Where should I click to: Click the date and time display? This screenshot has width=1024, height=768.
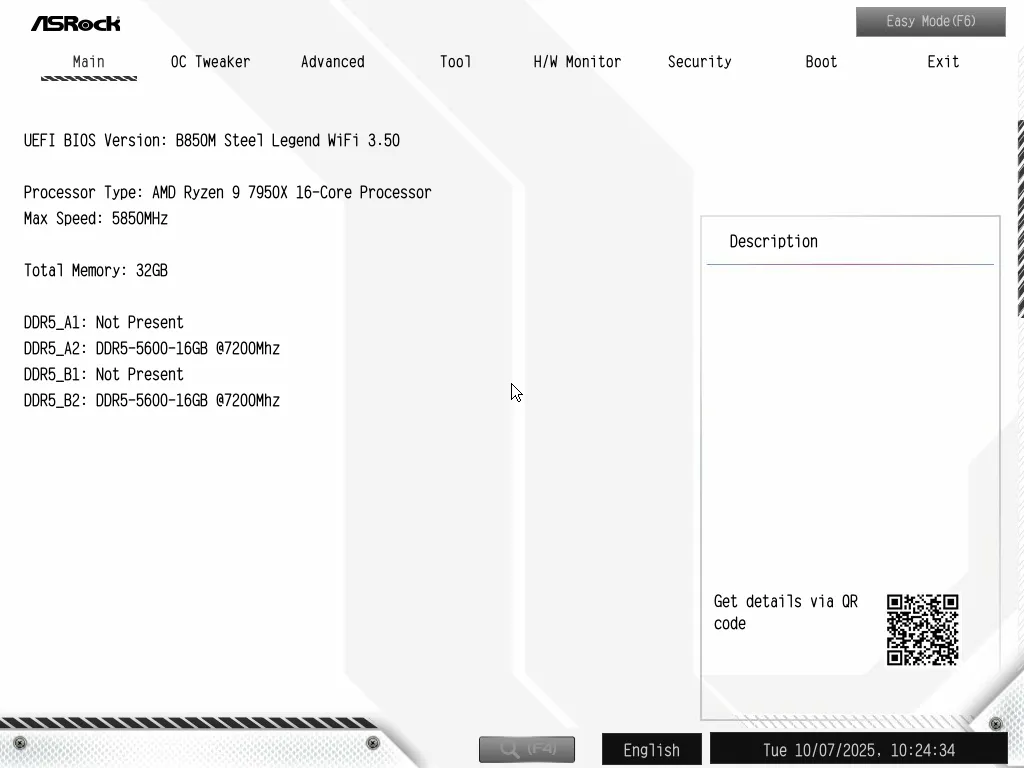pyautogui.click(x=858, y=750)
